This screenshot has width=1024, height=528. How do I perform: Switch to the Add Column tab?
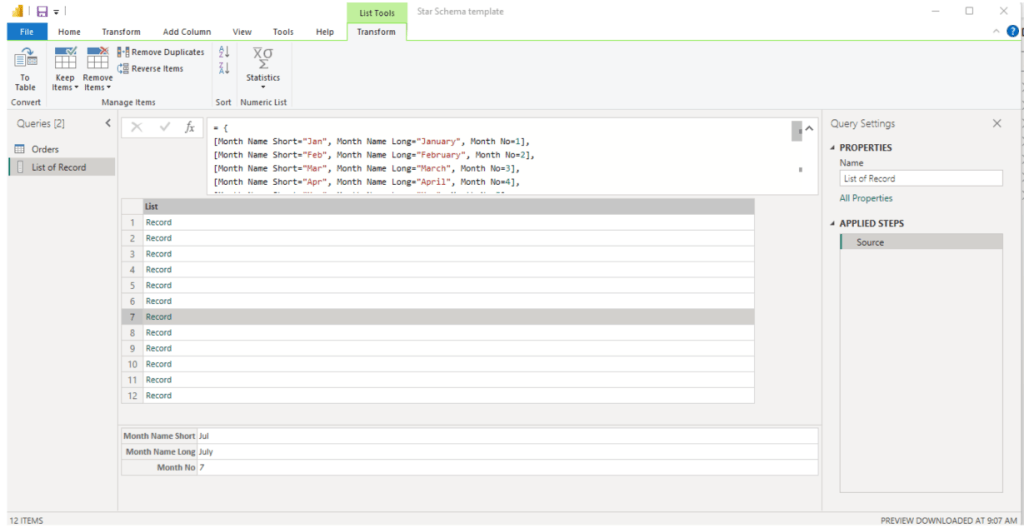[x=186, y=32]
